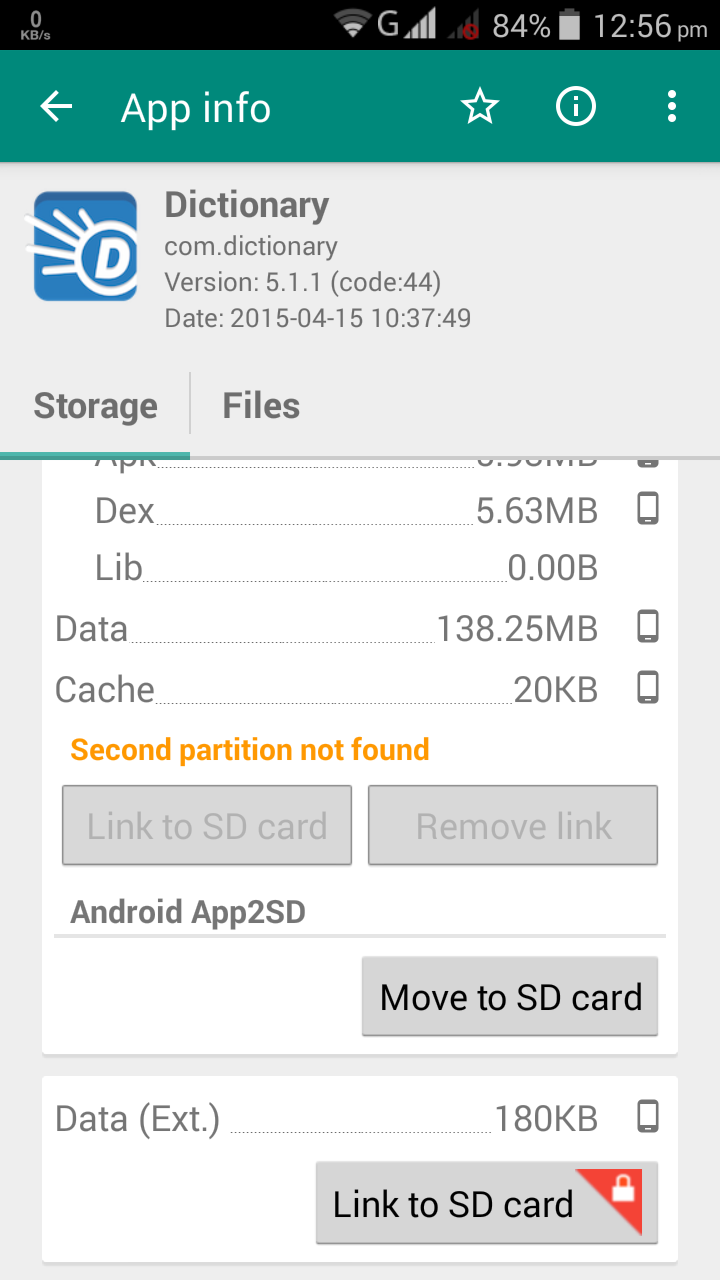Viewport: 720px width, 1280px height.
Task: Switch to the Files tab
Action: click(x=261, y=406)
